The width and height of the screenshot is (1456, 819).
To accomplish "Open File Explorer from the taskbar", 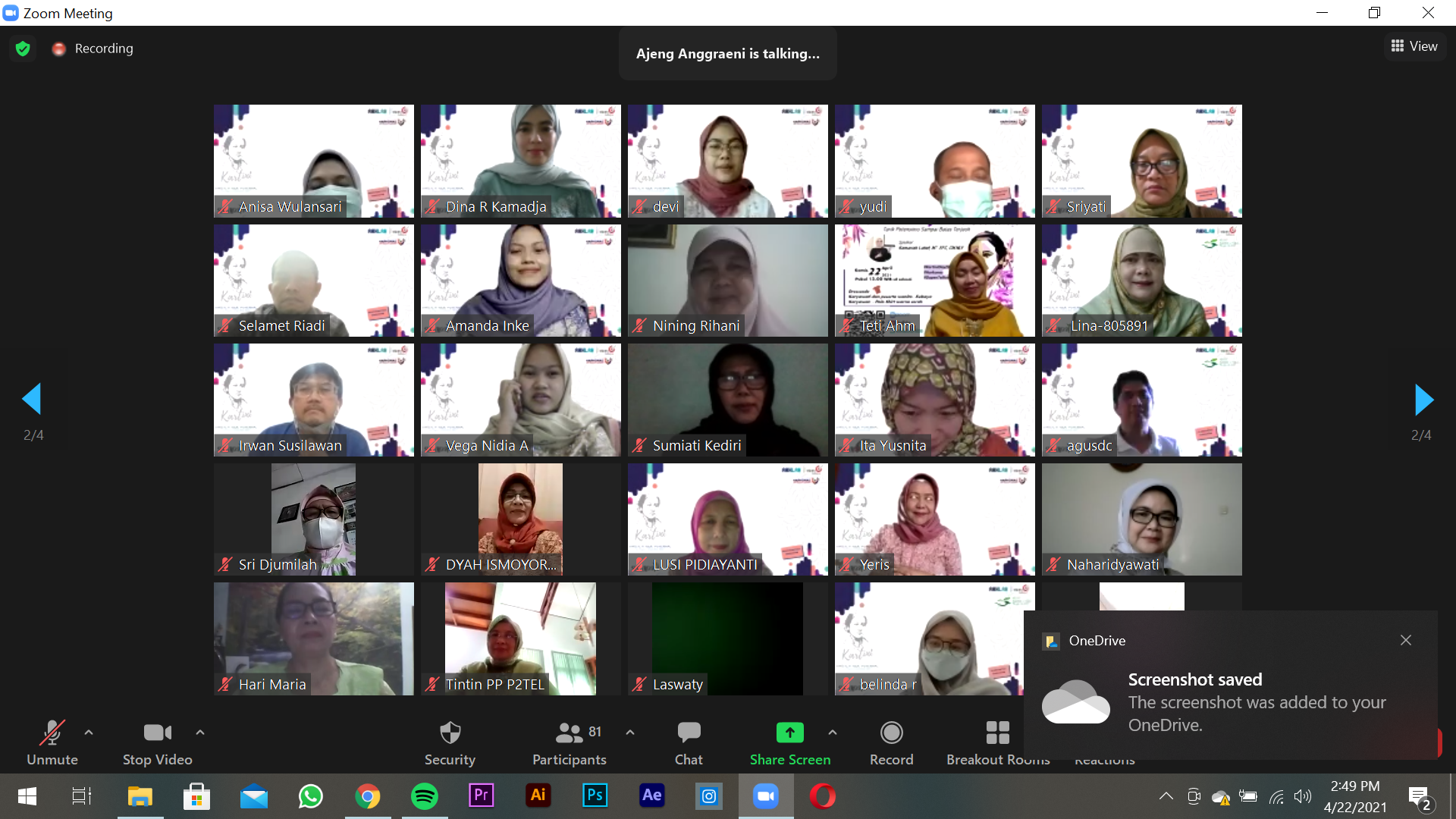I will point(140,796).
